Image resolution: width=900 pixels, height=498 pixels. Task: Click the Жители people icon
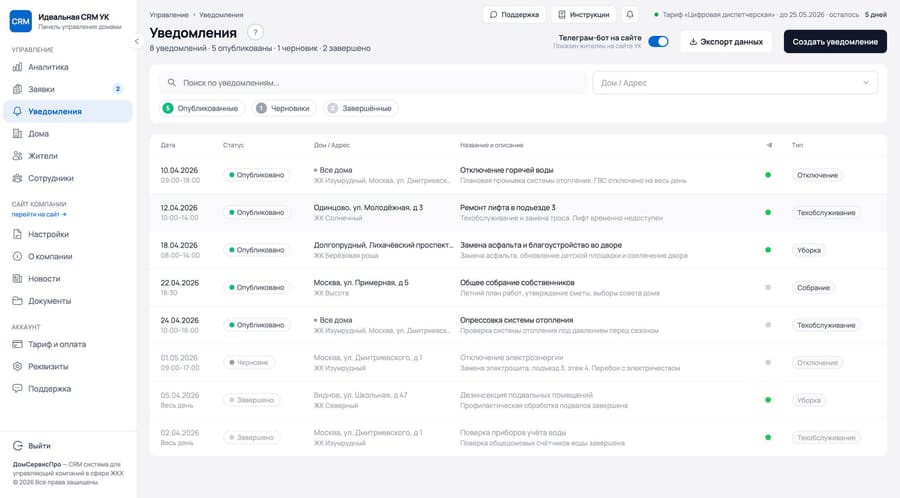tap(17, 156)
